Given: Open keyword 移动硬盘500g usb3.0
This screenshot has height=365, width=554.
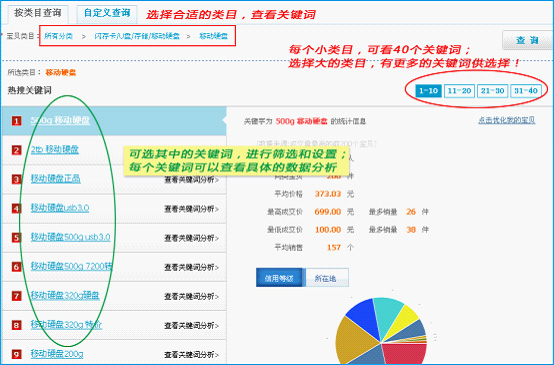Looking at the screenshot, I should pos(71,237).
